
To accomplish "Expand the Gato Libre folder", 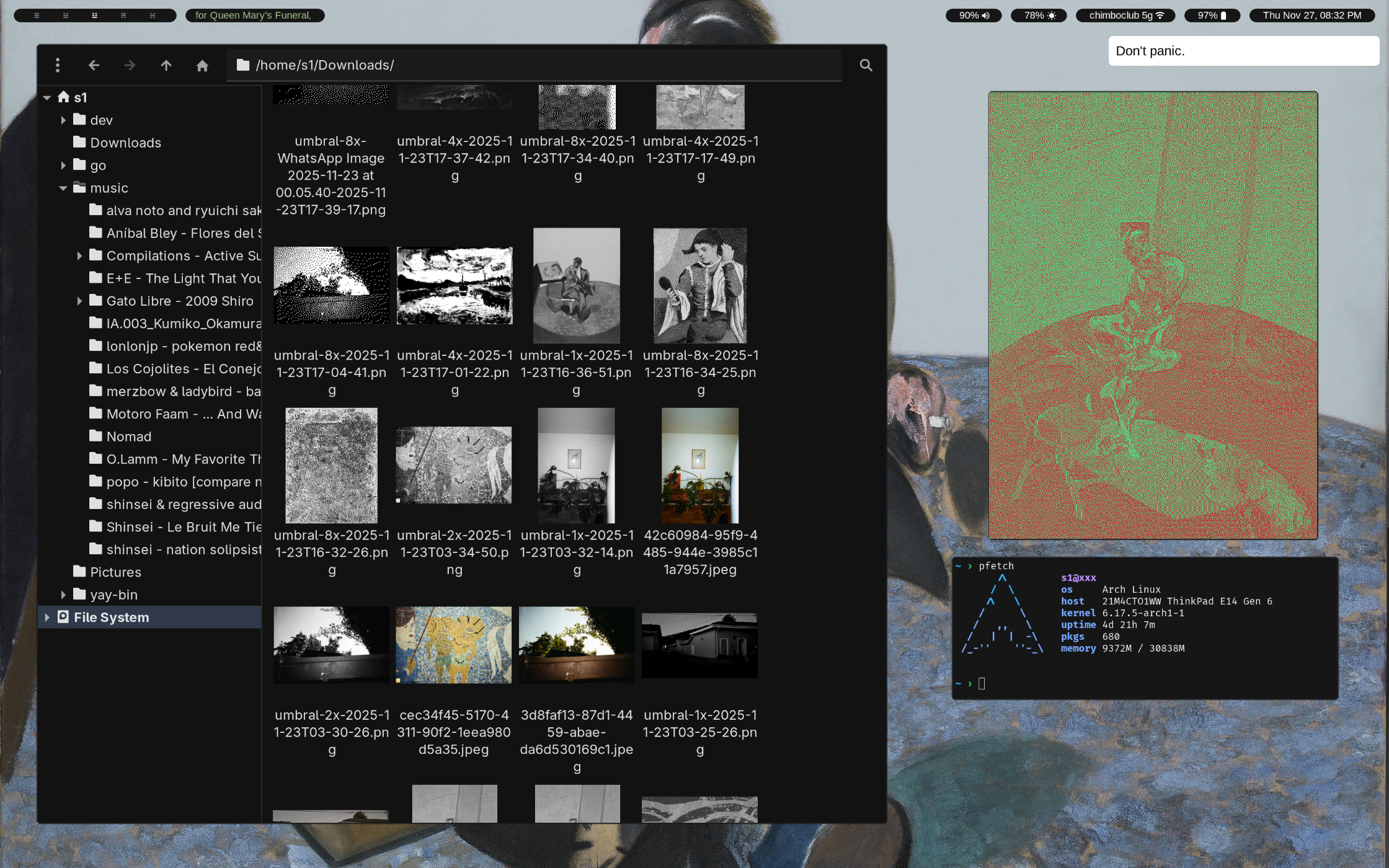I will point(79,301).
